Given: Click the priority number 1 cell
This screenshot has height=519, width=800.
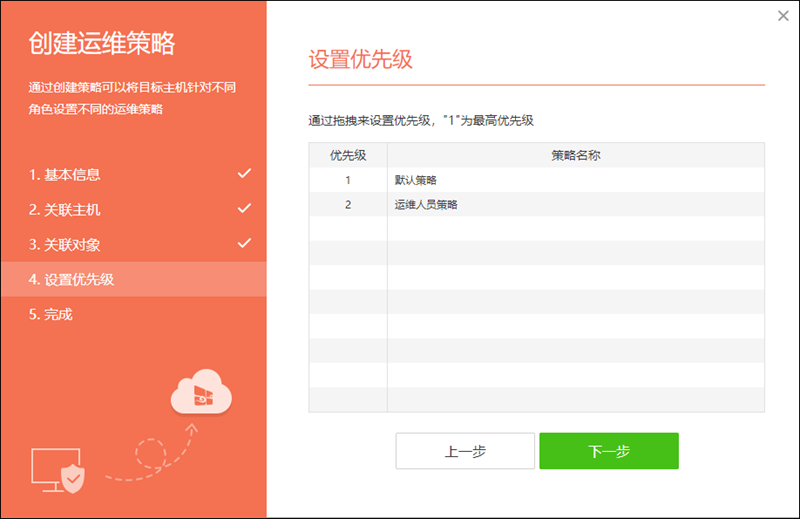Looking at the screenshot, I should [x=348, y=180].
